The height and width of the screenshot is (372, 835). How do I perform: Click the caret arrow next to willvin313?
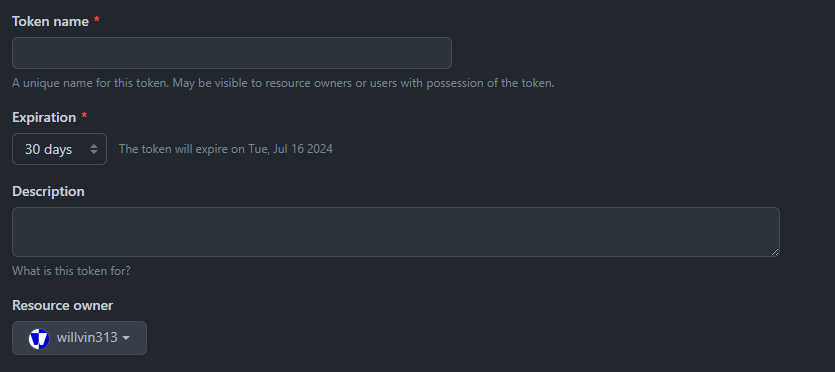coord(126,338)
